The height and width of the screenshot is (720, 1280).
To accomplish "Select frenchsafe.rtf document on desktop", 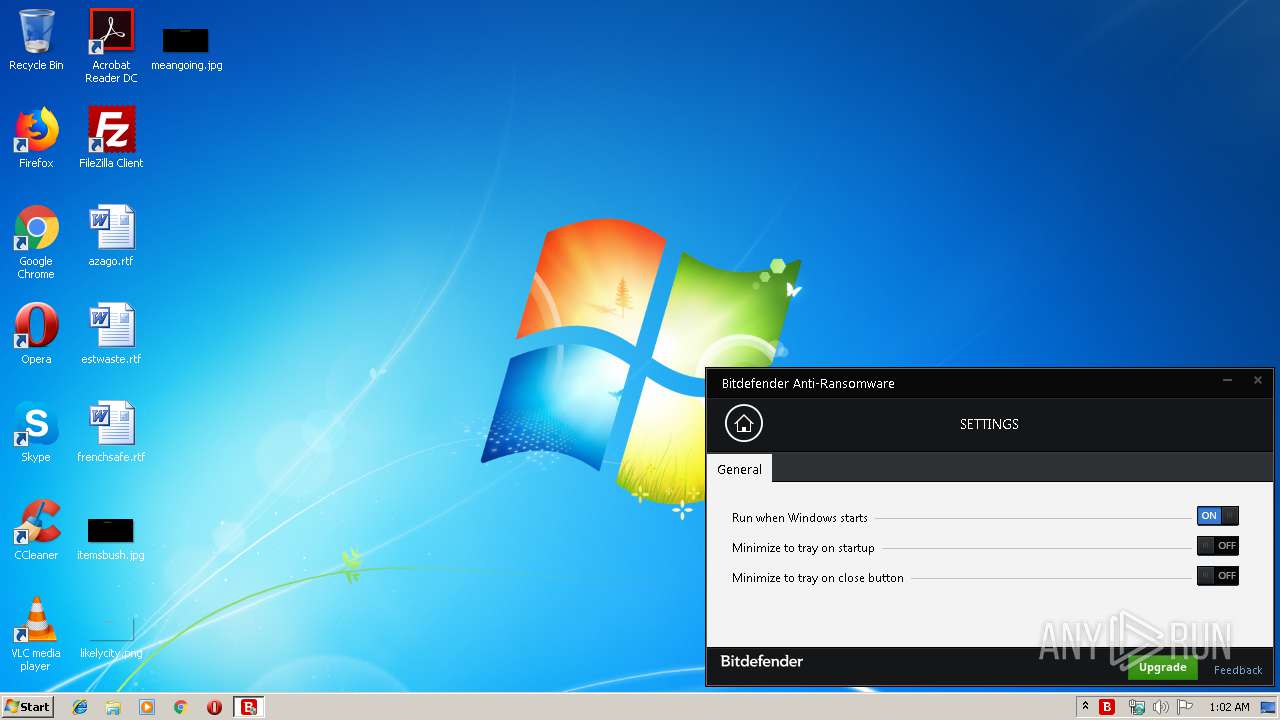I will [x=111, y=432].
